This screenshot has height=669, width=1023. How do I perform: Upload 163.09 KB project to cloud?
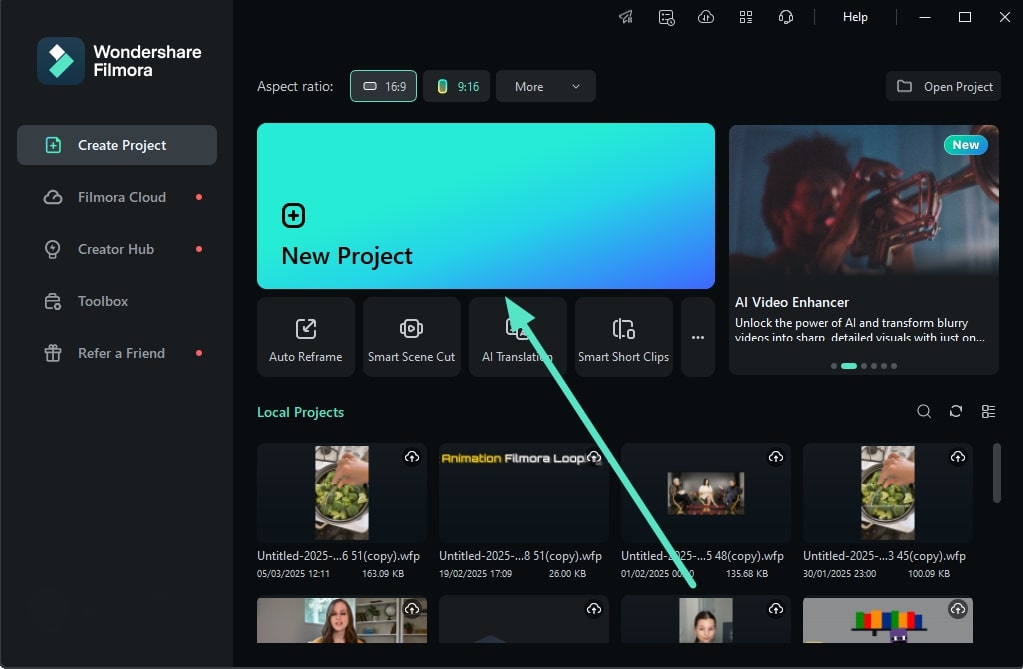click(412, 457)
